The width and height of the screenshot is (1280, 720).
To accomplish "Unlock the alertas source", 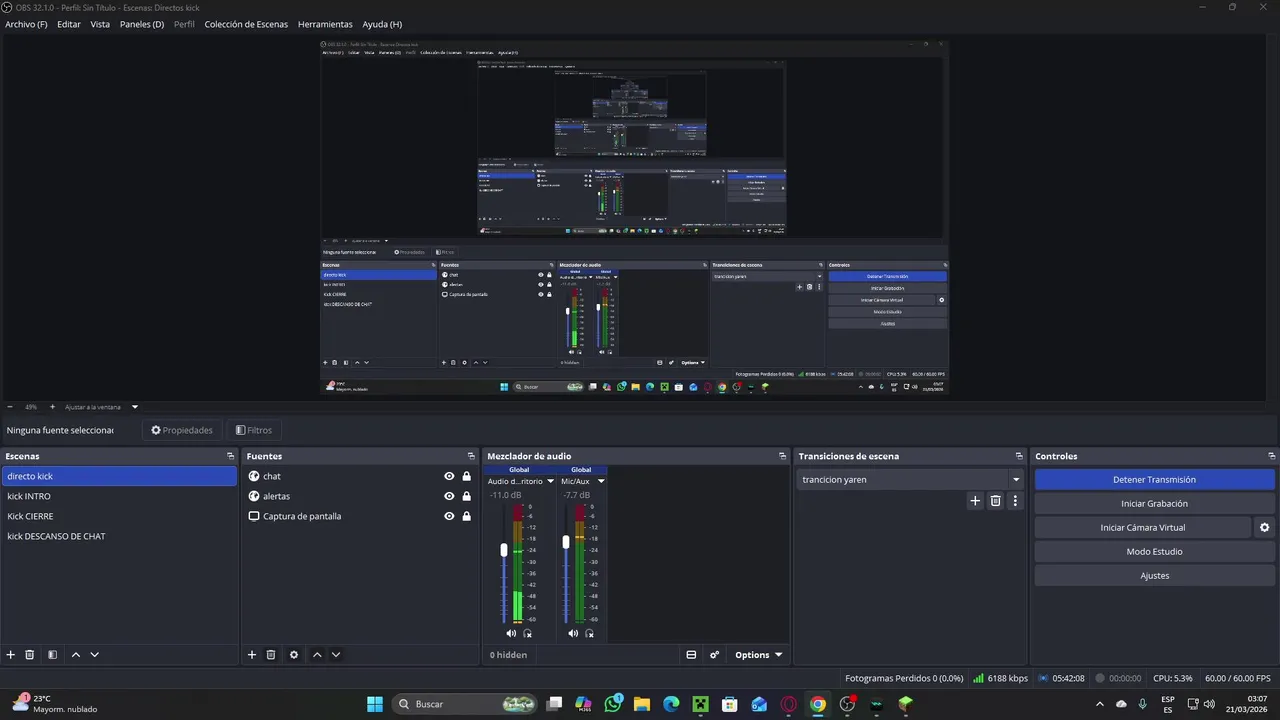I will point(466,496).
